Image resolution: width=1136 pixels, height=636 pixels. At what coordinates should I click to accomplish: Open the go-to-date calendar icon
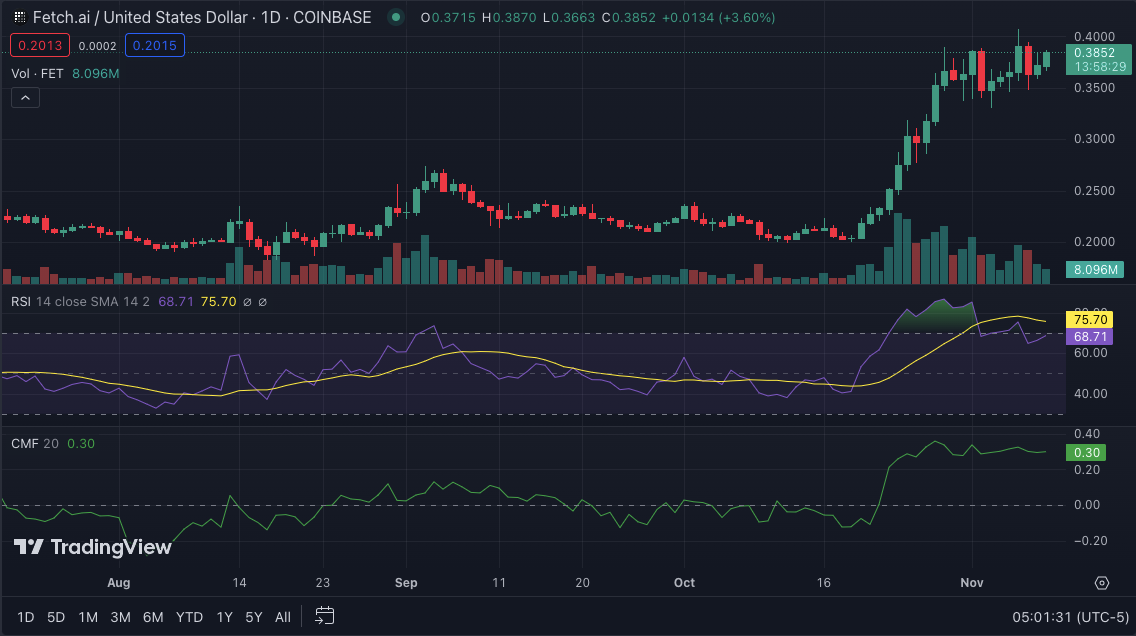[x=324, y=616]
